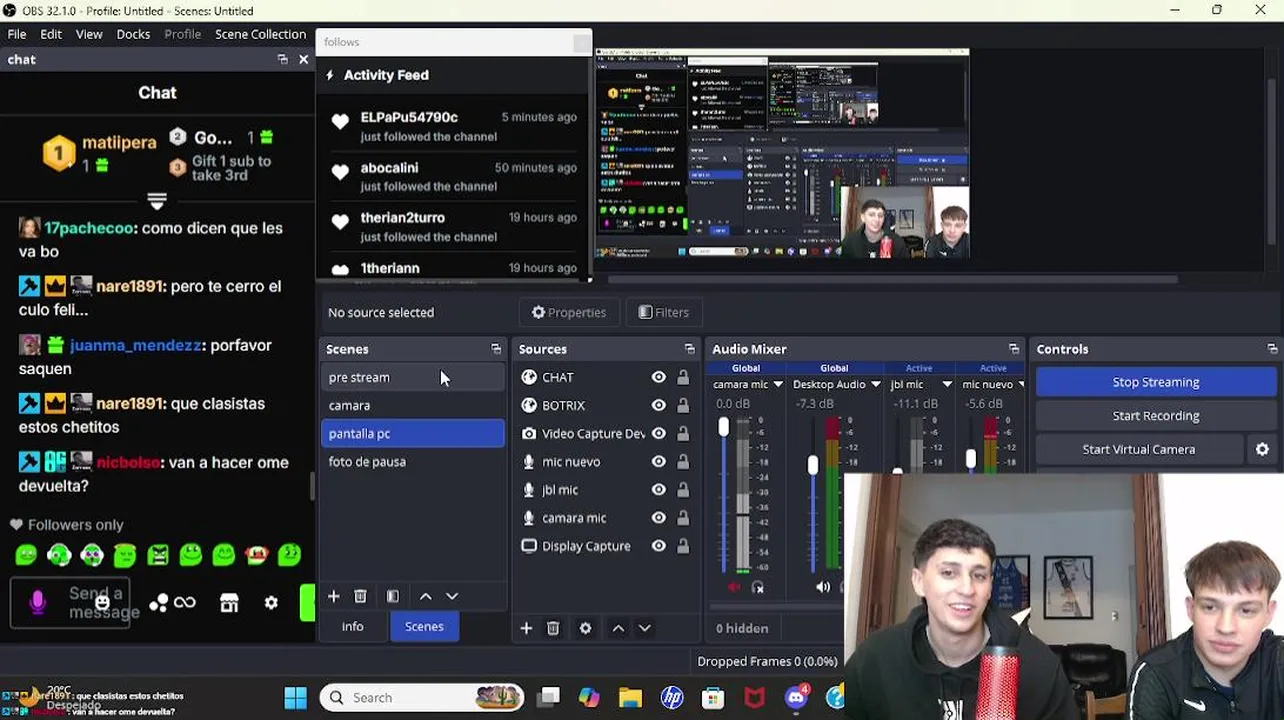Pop out the chat dock
The image size is (1284, 720).
(283, 60)
